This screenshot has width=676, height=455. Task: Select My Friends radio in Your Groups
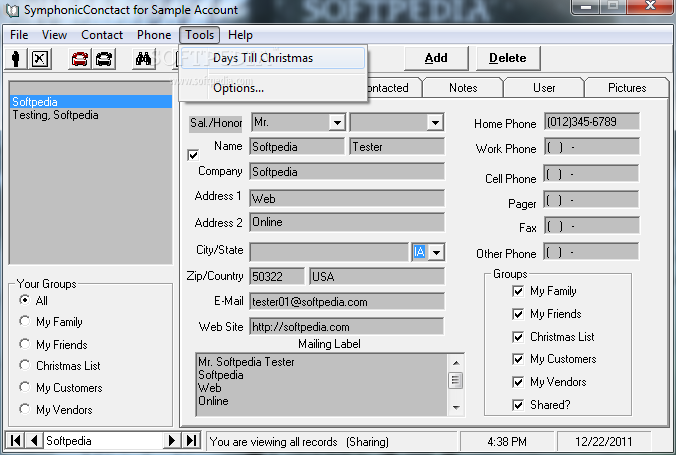25,344
